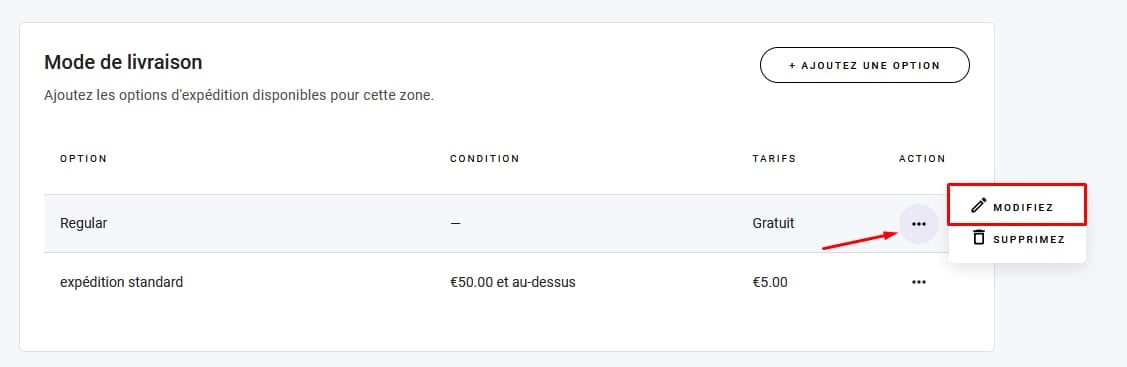Image resolution: width=1127 pixels, height=367 pixels.
Task: Click the OPTION column header
Action: point(83,159)
